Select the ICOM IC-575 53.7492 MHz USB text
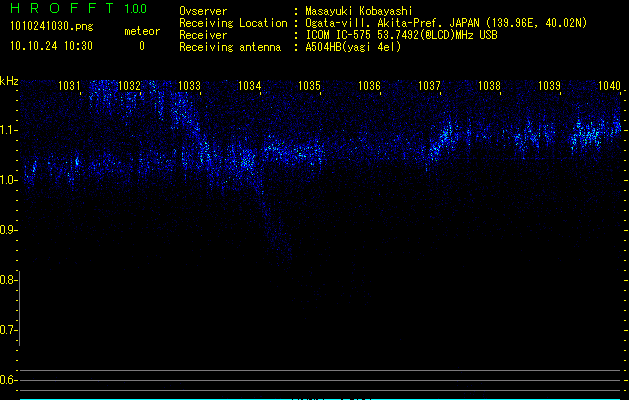This screenshot has height=400, width=629. click(401, 35)
